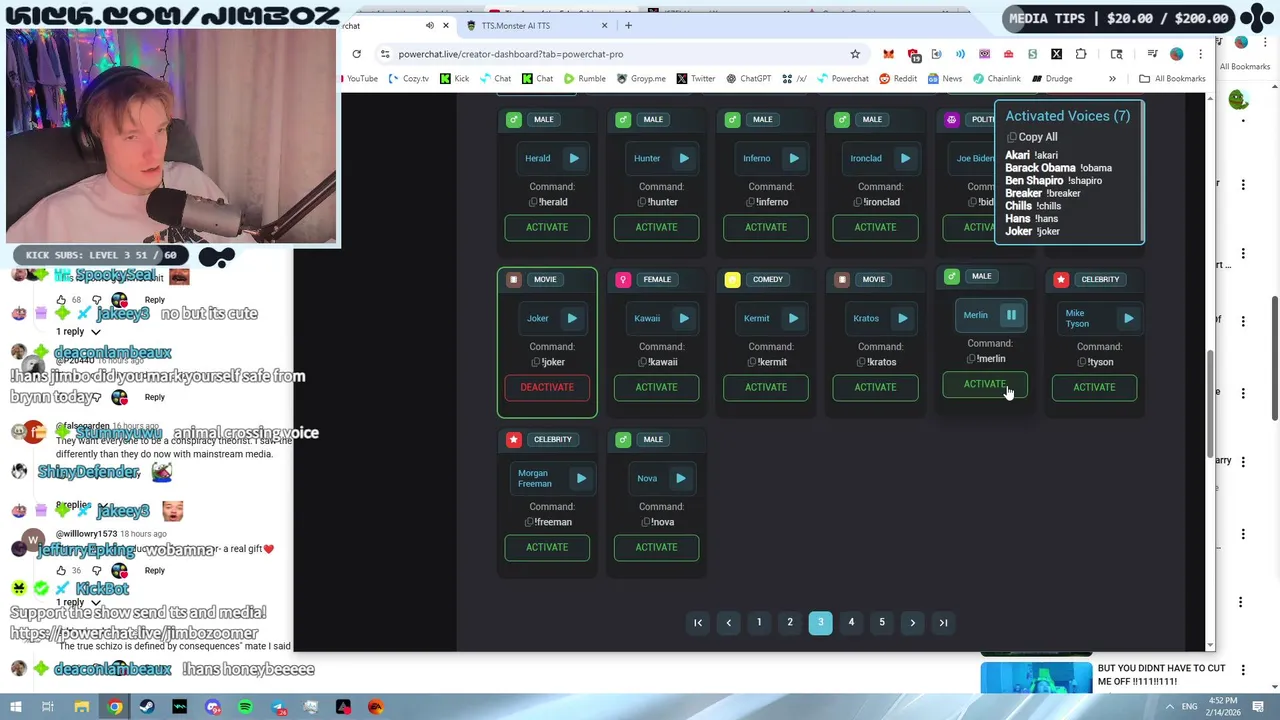Screen dimensions: 1280x720
Task: Copy the !kratos command icon
Action: pos(859,362)
